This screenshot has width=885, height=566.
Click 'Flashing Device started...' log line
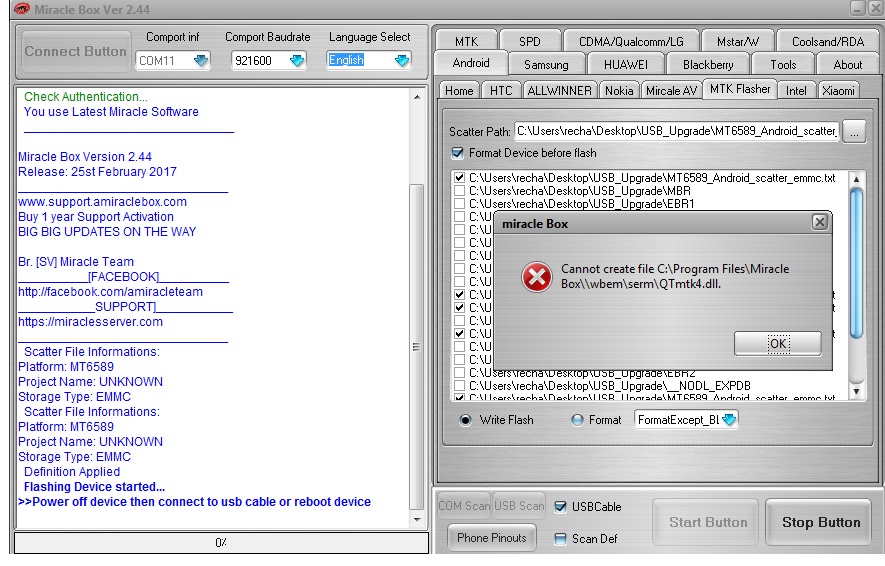94,486
